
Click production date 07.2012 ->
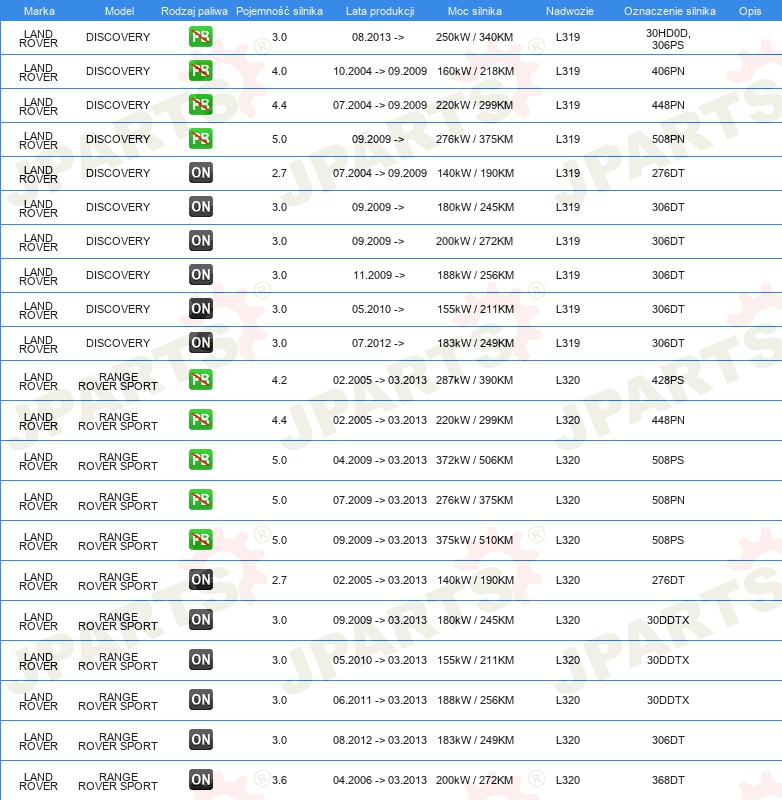click(378, 343)
